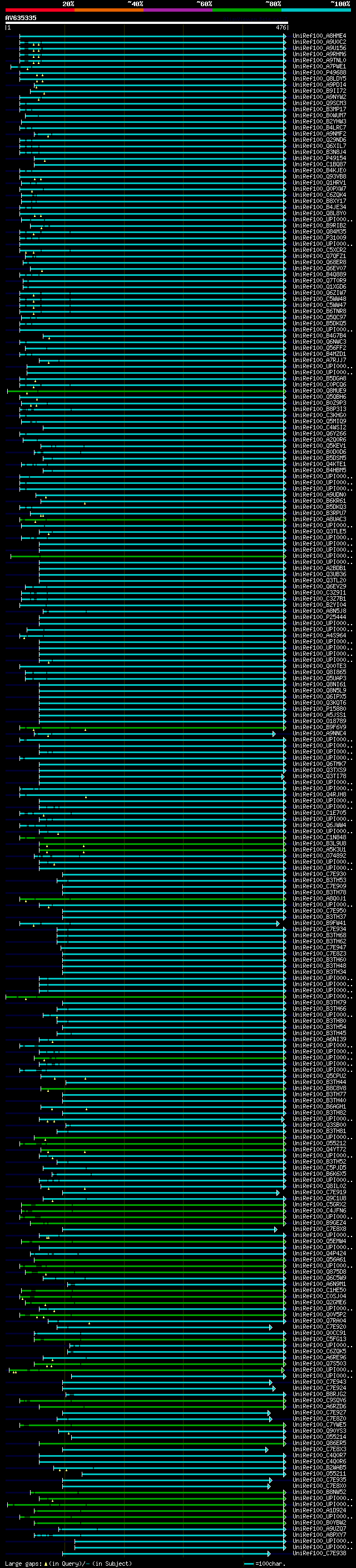Select the UniRef100_Q2GME6 label
This screenshot has height=1568, width=356.
pyautogui.click(x=319, y=1303)
